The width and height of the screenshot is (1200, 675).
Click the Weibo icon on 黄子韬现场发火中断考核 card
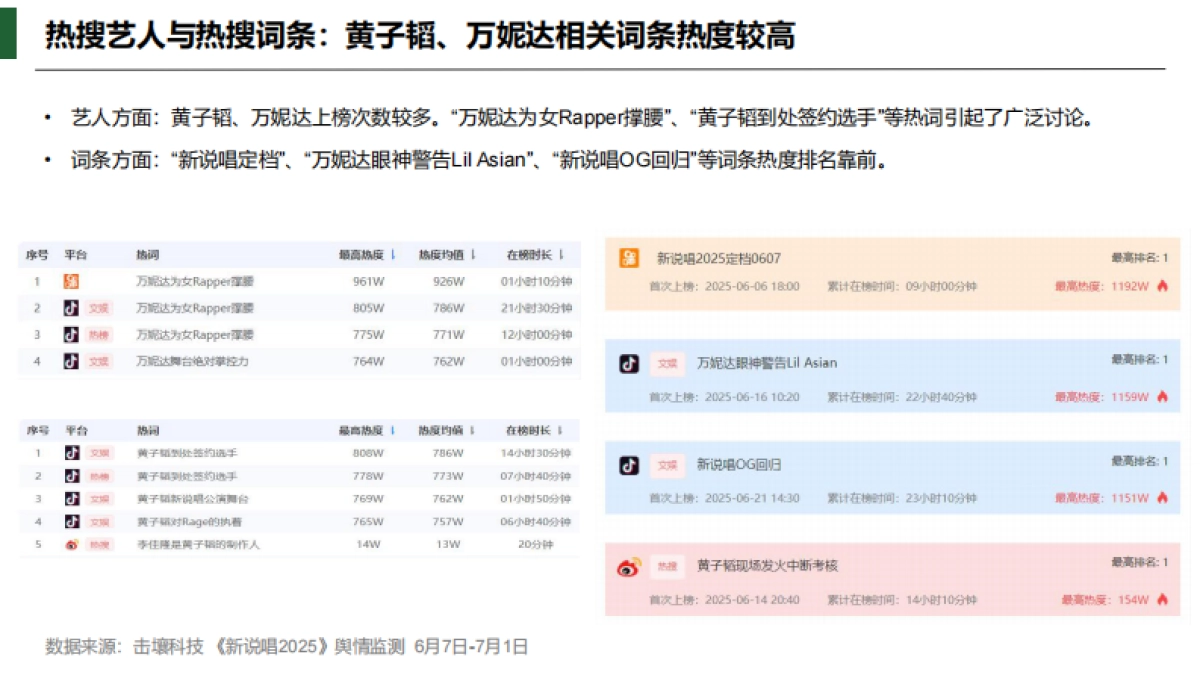[625, 566]
